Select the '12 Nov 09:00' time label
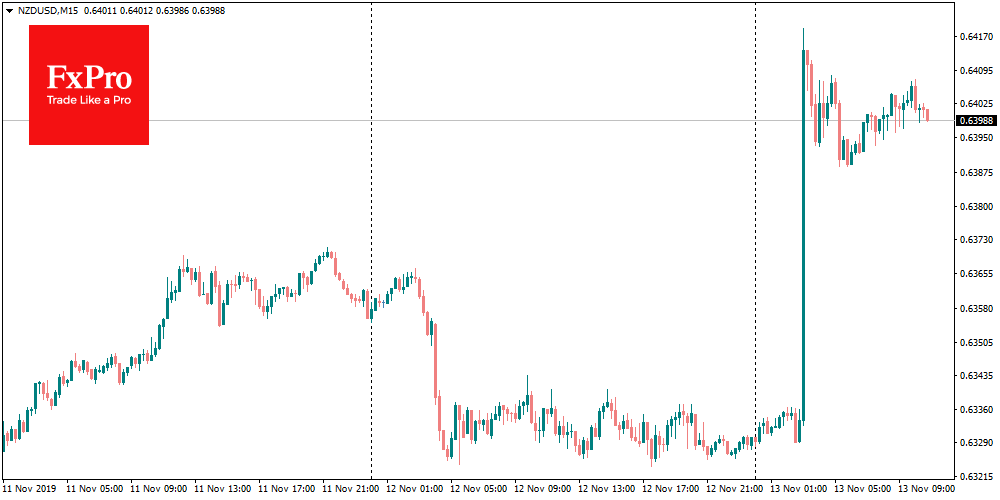This screenshot has width=1000, height=500. [x=541, y=490]
